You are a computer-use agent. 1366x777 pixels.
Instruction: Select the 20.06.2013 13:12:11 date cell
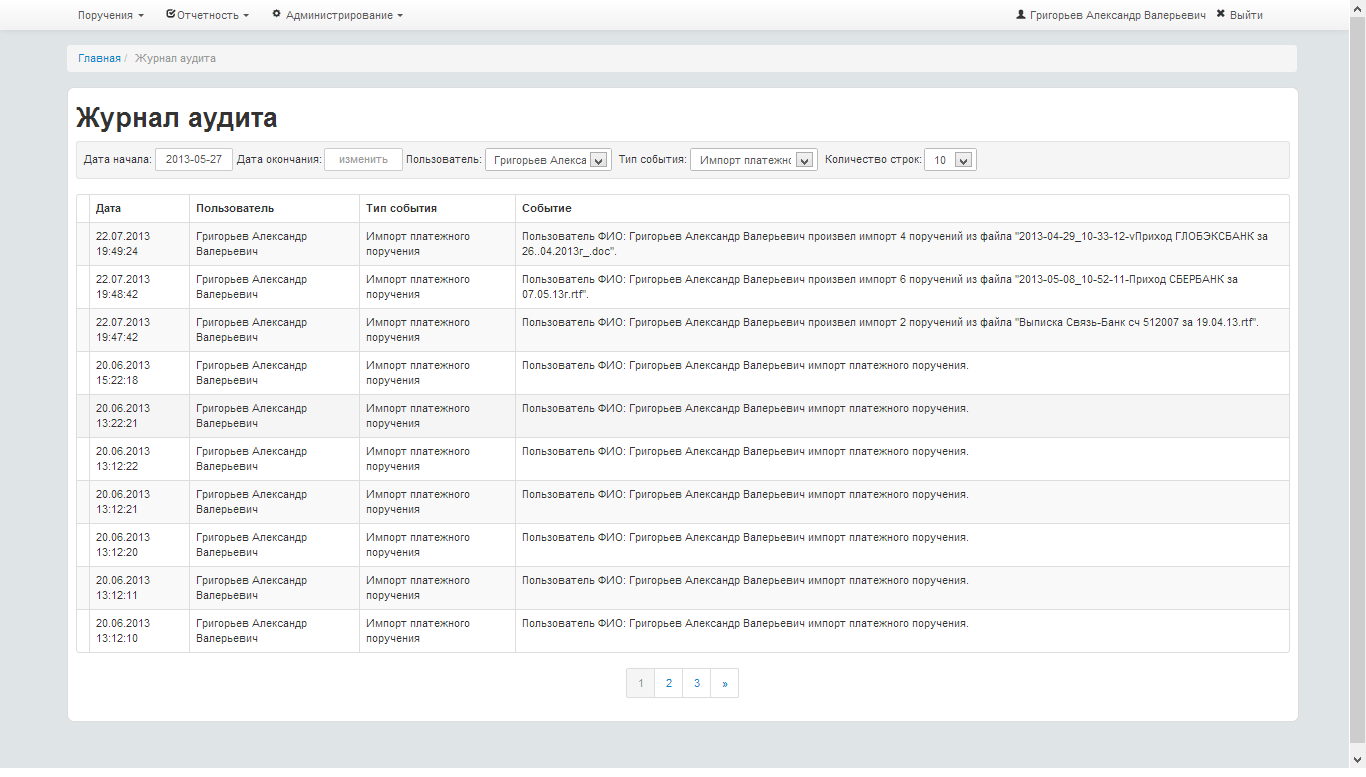(139, 588)
